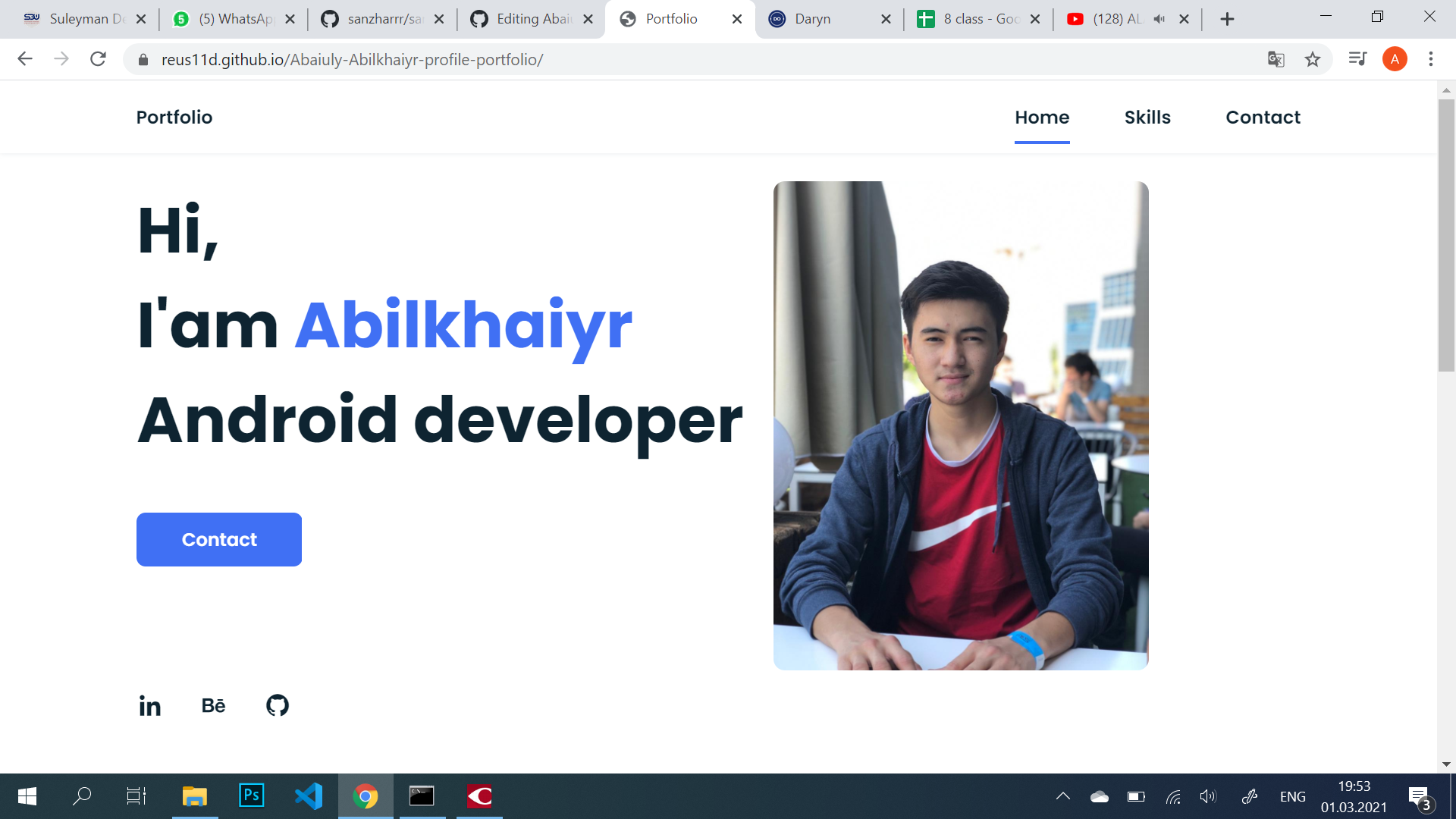This screenshot has width=1456, height=819.
Task: Open the Behance social icon
Action: click(x=213, y=706)
